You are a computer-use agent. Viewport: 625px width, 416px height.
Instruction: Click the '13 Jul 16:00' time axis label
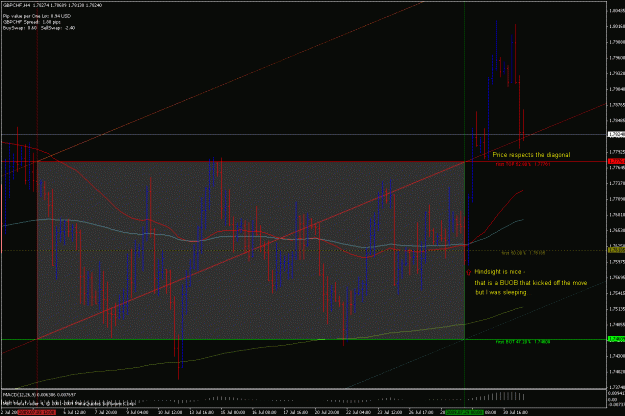(x=202, y=412)
